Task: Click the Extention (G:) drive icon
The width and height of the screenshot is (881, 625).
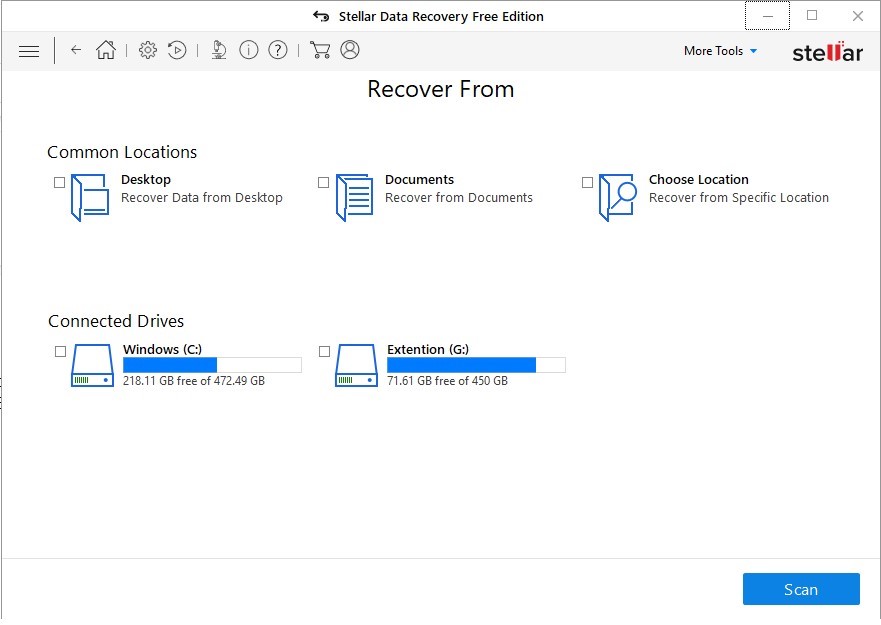Action: 356,365
